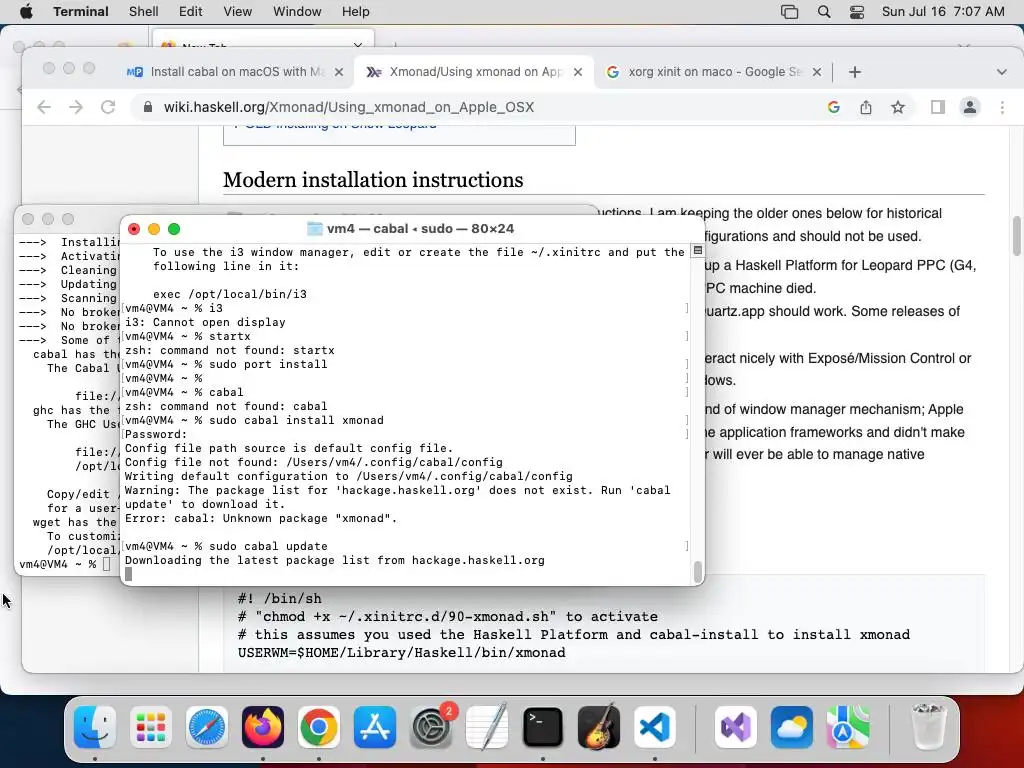Click the 'exec /opt/local/bin/i3' line
1024x768 pixels.
[230, 294]
